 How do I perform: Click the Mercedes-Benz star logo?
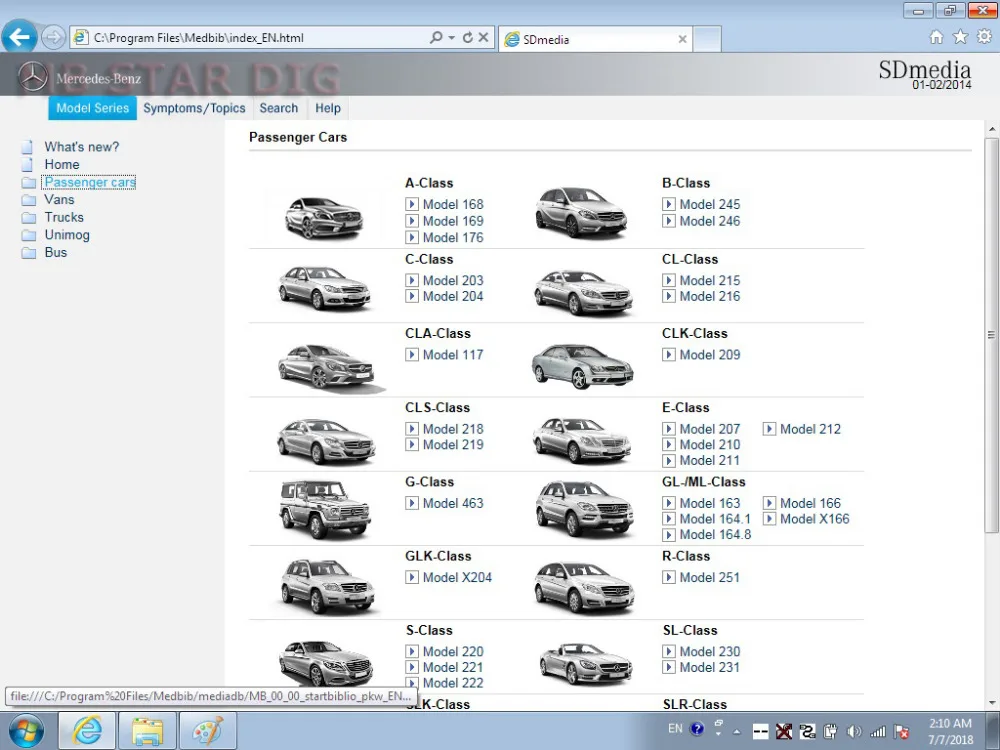tap(33, 77)
